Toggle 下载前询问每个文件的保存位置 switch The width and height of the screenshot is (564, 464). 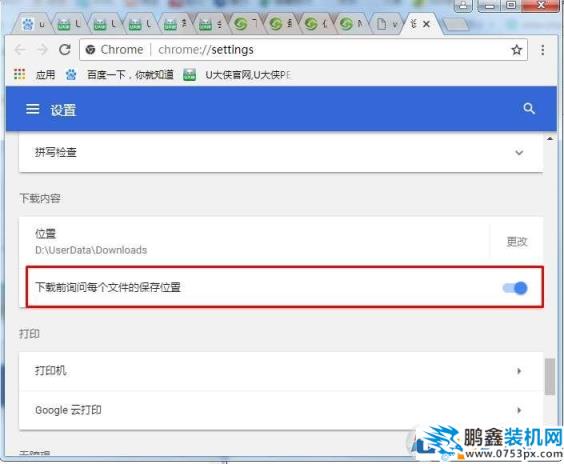click(x=515, y=288)
